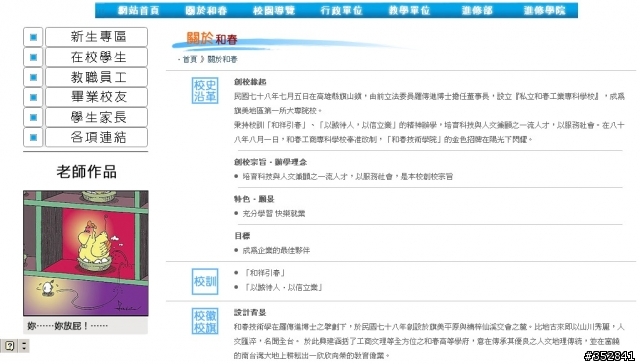Click the 關於和春 page title banner
The image size is (640, 364).
pyautogui.click(x=212, y=38)
